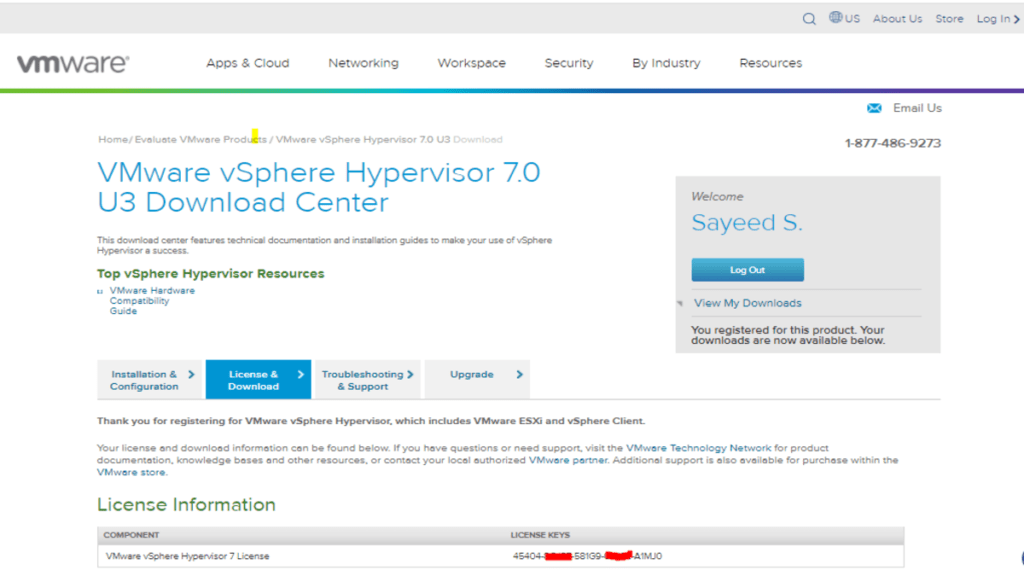
Task: Click the chevron on Troubleshooting & Support tab
Action: 410,372
